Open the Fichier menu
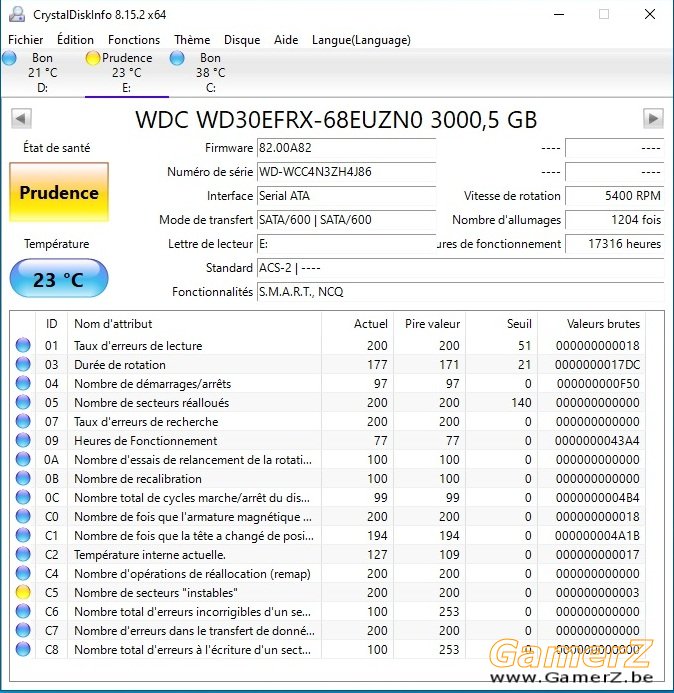 point(26,40)
